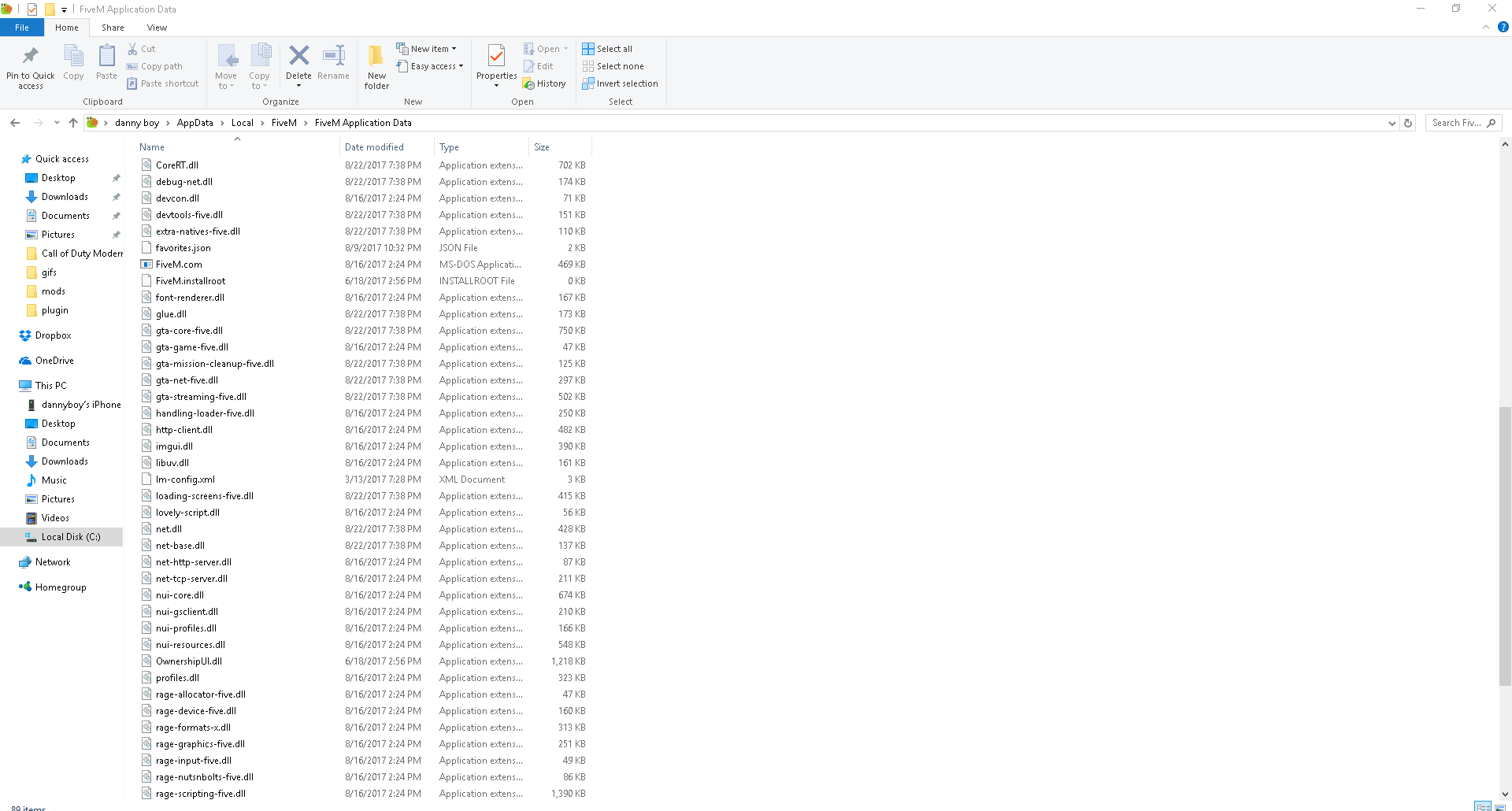Screen dimensions: 1512x811
Task: Refresh the address bar location
Action: pos(1408,123)
